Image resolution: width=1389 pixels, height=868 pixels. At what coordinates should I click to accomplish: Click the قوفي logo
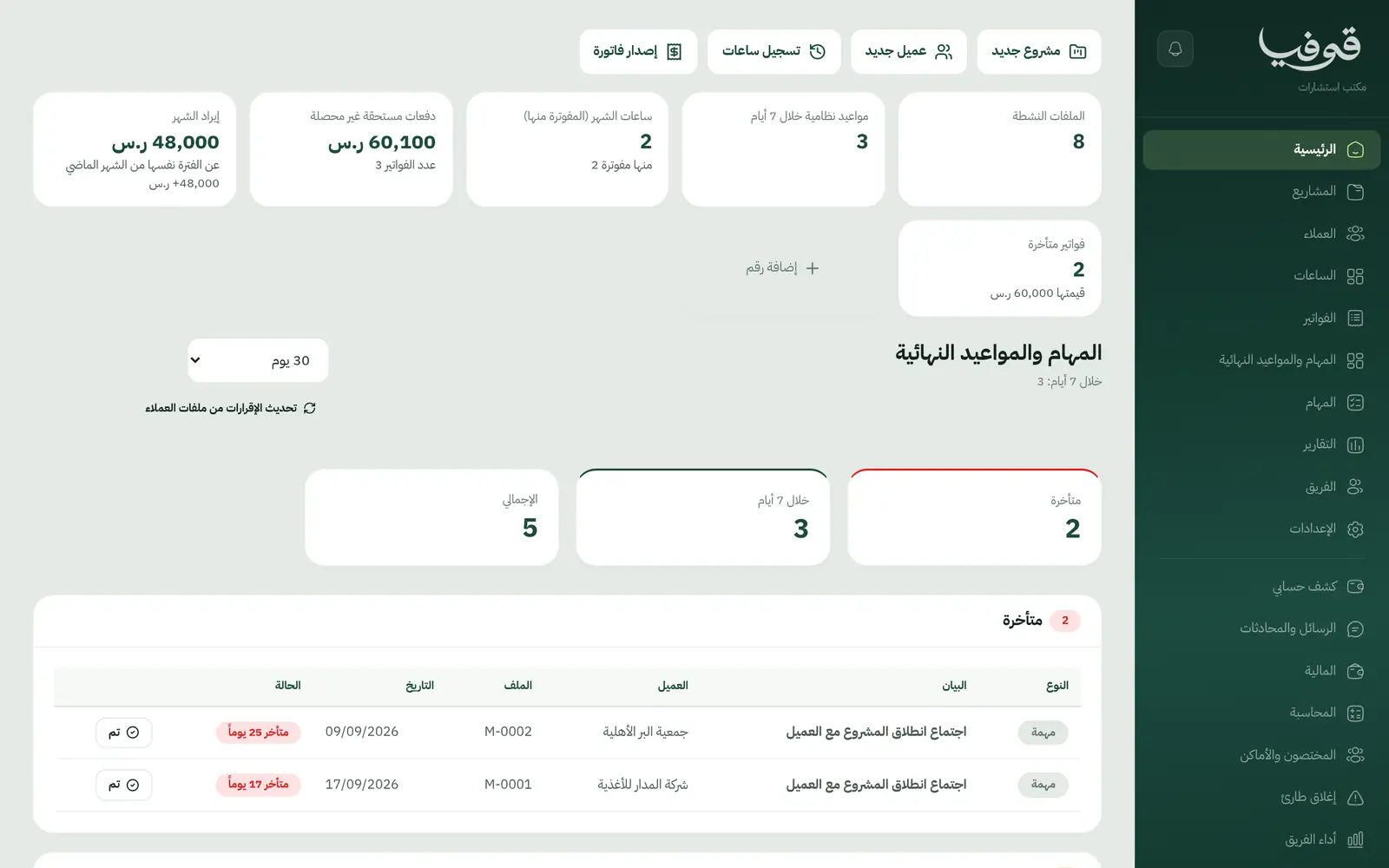pyautogui.click(x=1310, y=49)
